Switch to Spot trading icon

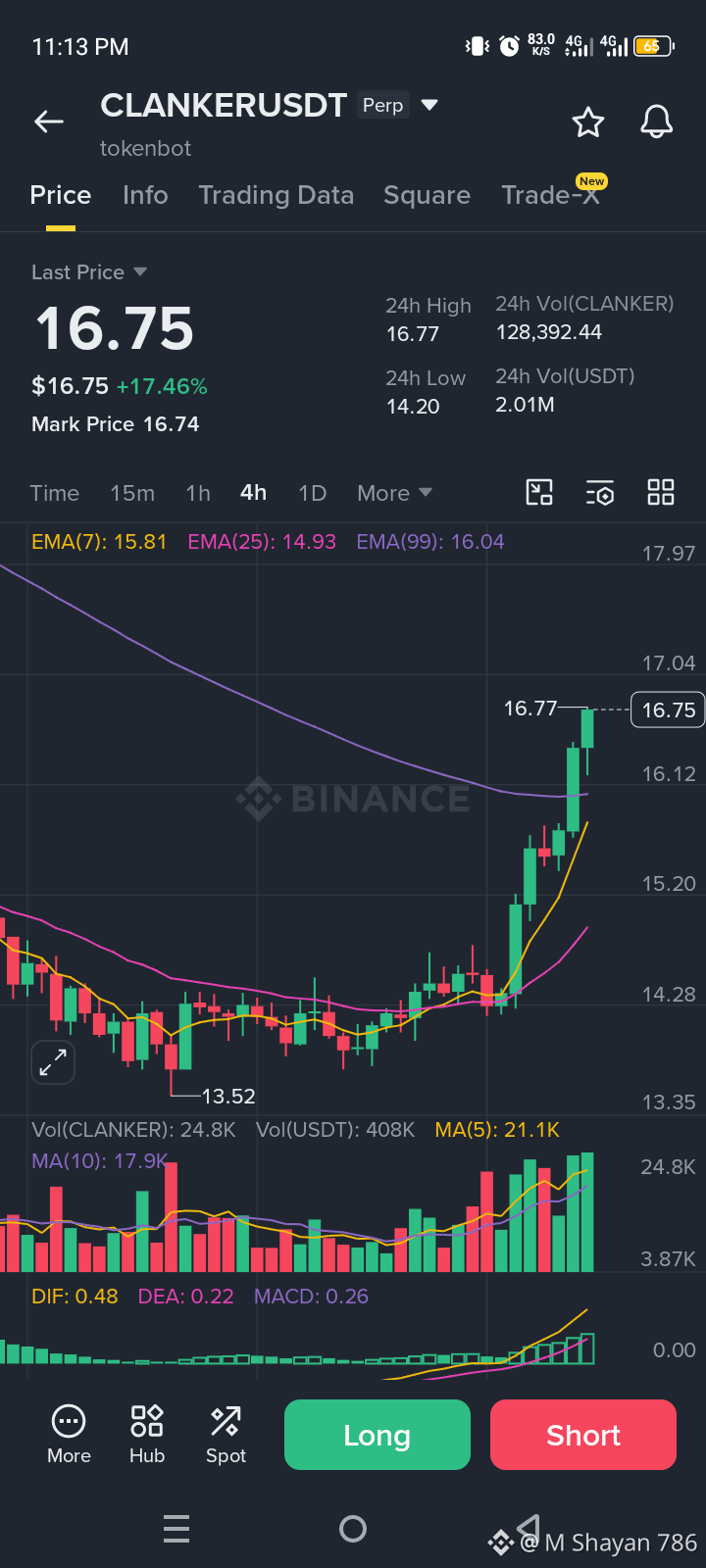[226, 1435]
